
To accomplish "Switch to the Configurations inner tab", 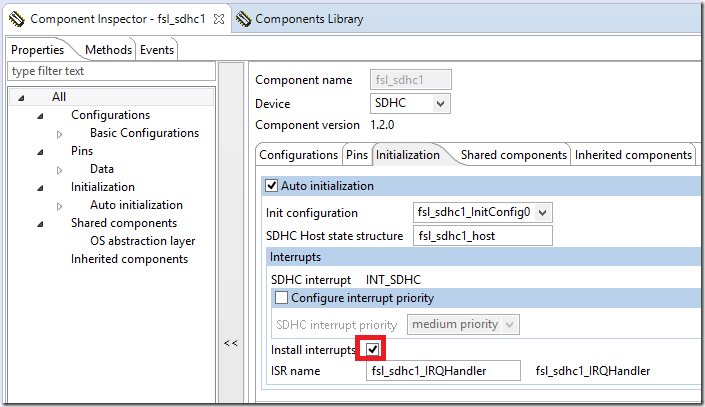I will tap(299, 155).
